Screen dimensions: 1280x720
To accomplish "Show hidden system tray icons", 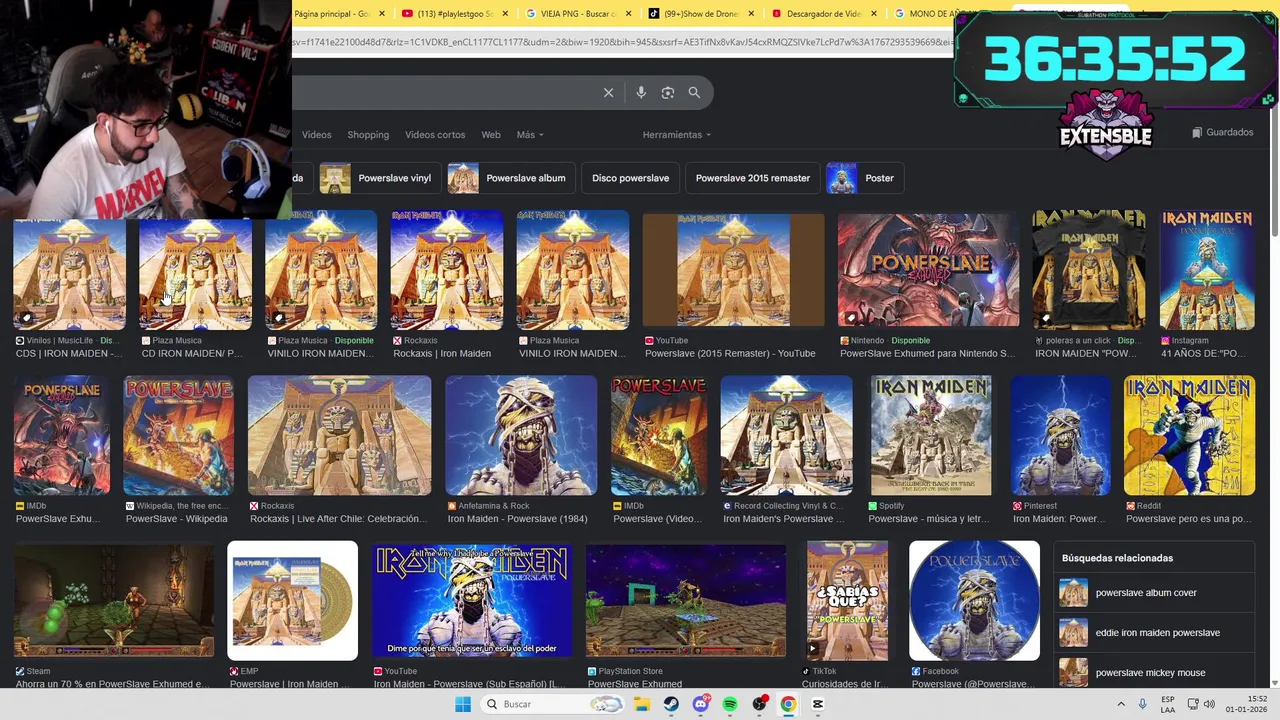I will [x=1120, y=704].
